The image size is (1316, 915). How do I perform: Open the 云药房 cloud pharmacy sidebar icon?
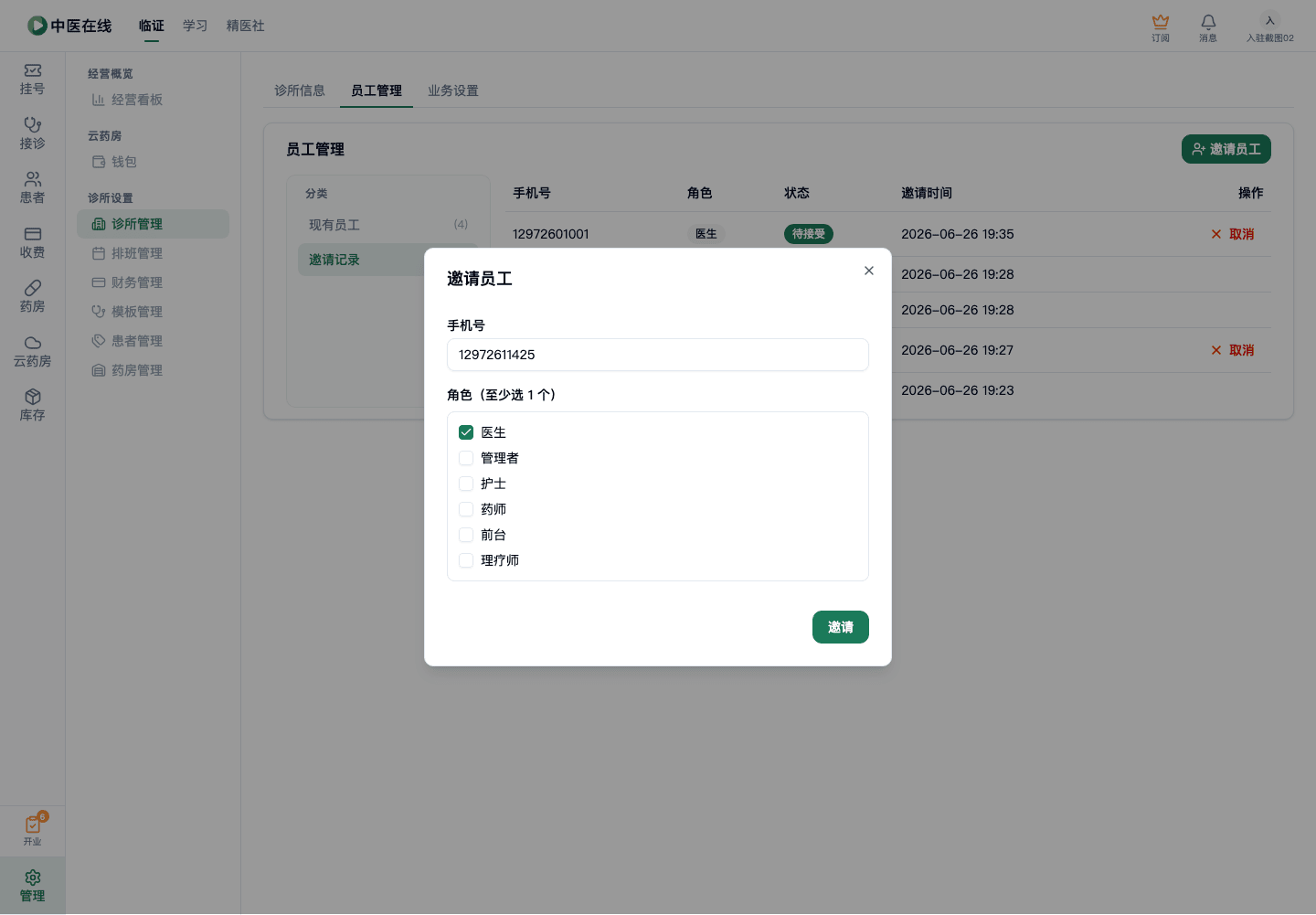click(x=32, y=351)
